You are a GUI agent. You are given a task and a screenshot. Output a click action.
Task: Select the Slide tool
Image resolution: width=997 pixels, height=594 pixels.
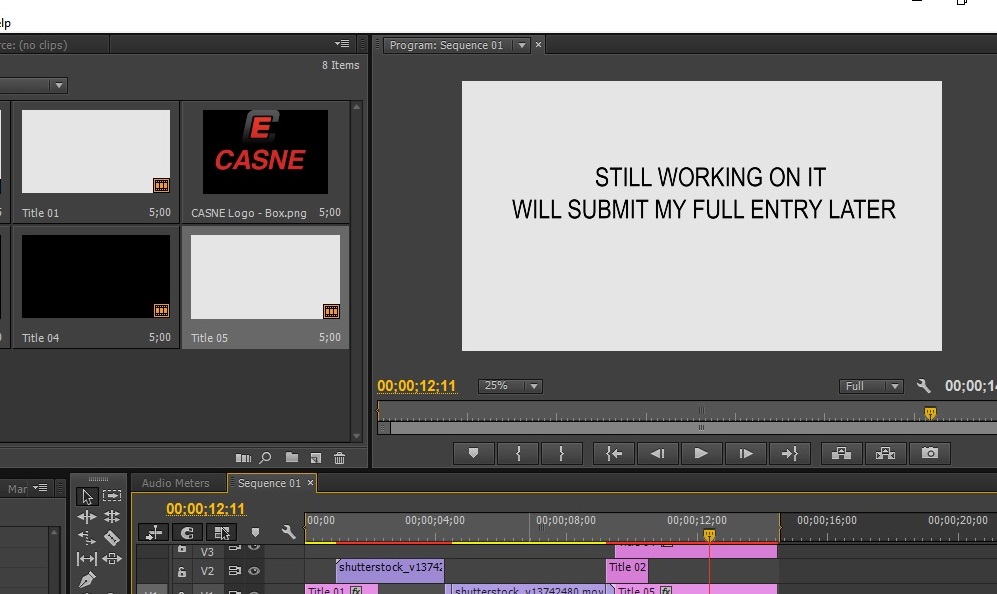112,559
